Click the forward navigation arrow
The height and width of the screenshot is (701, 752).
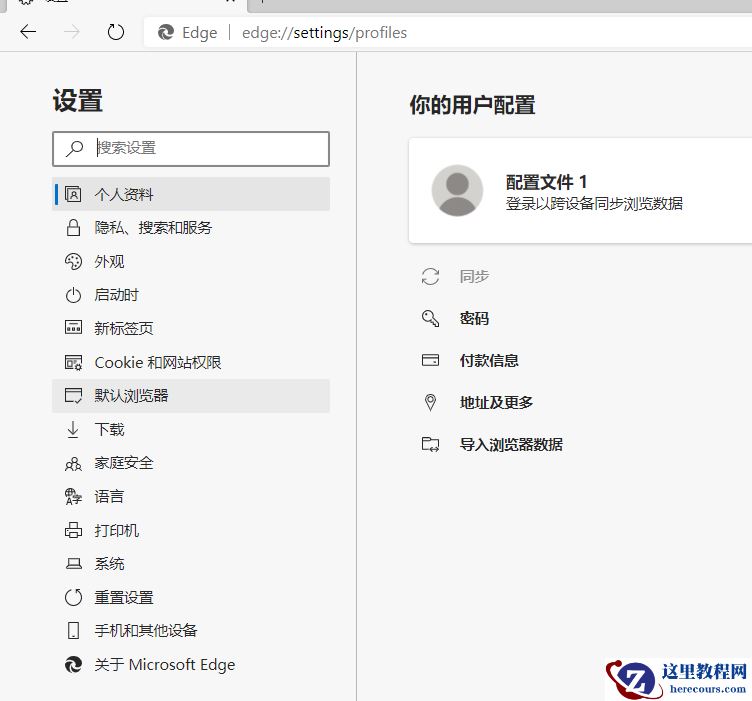pyautogui.click(x=72, y=32)
